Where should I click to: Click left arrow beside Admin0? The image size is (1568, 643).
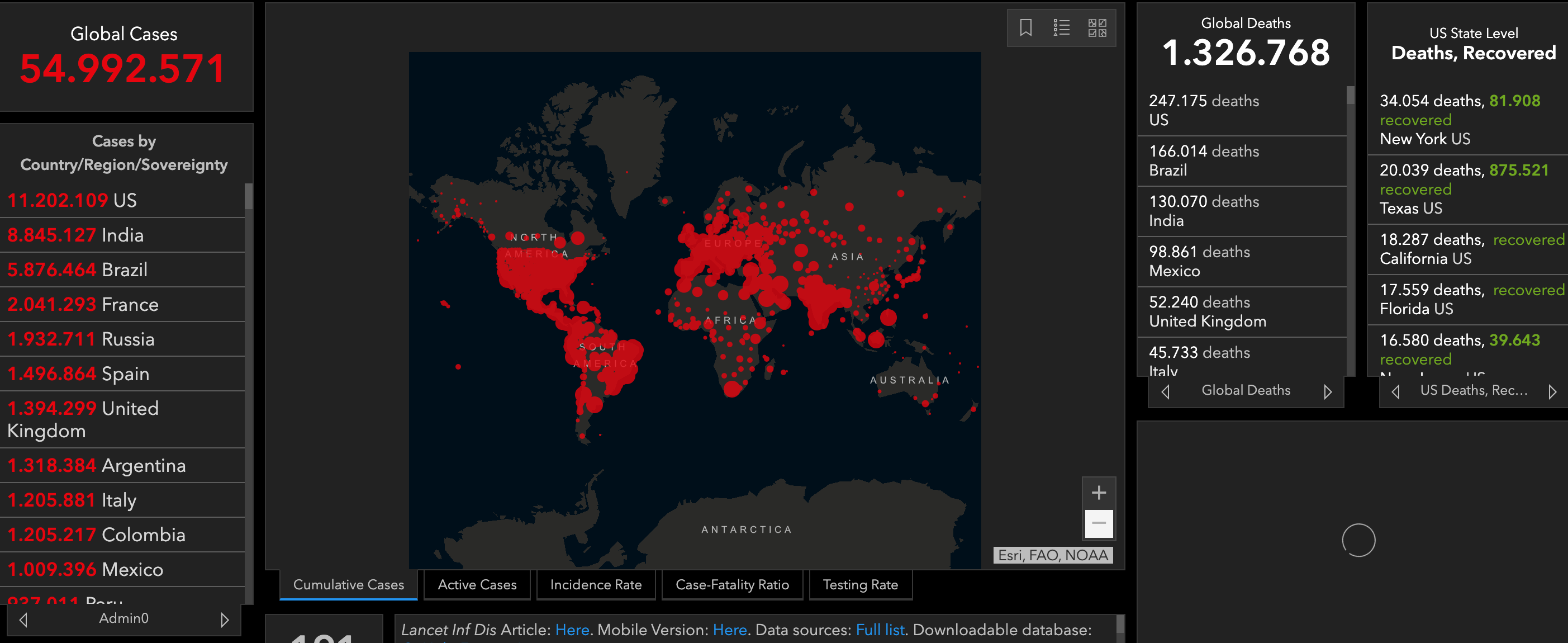pos(23,620)
